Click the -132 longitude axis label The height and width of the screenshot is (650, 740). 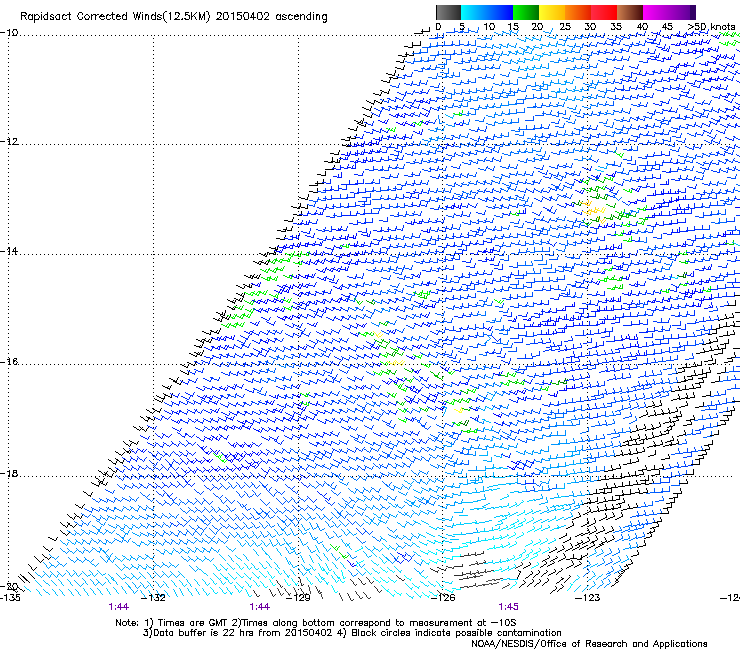pos(155,598)
